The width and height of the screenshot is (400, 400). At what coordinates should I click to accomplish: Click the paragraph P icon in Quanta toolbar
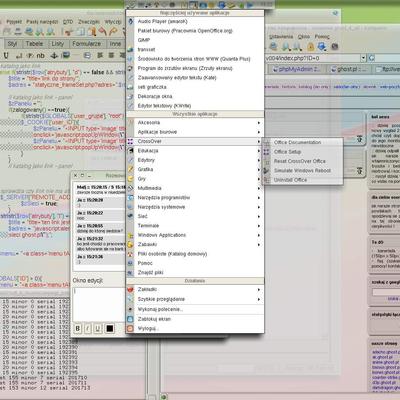click(30, 55)
